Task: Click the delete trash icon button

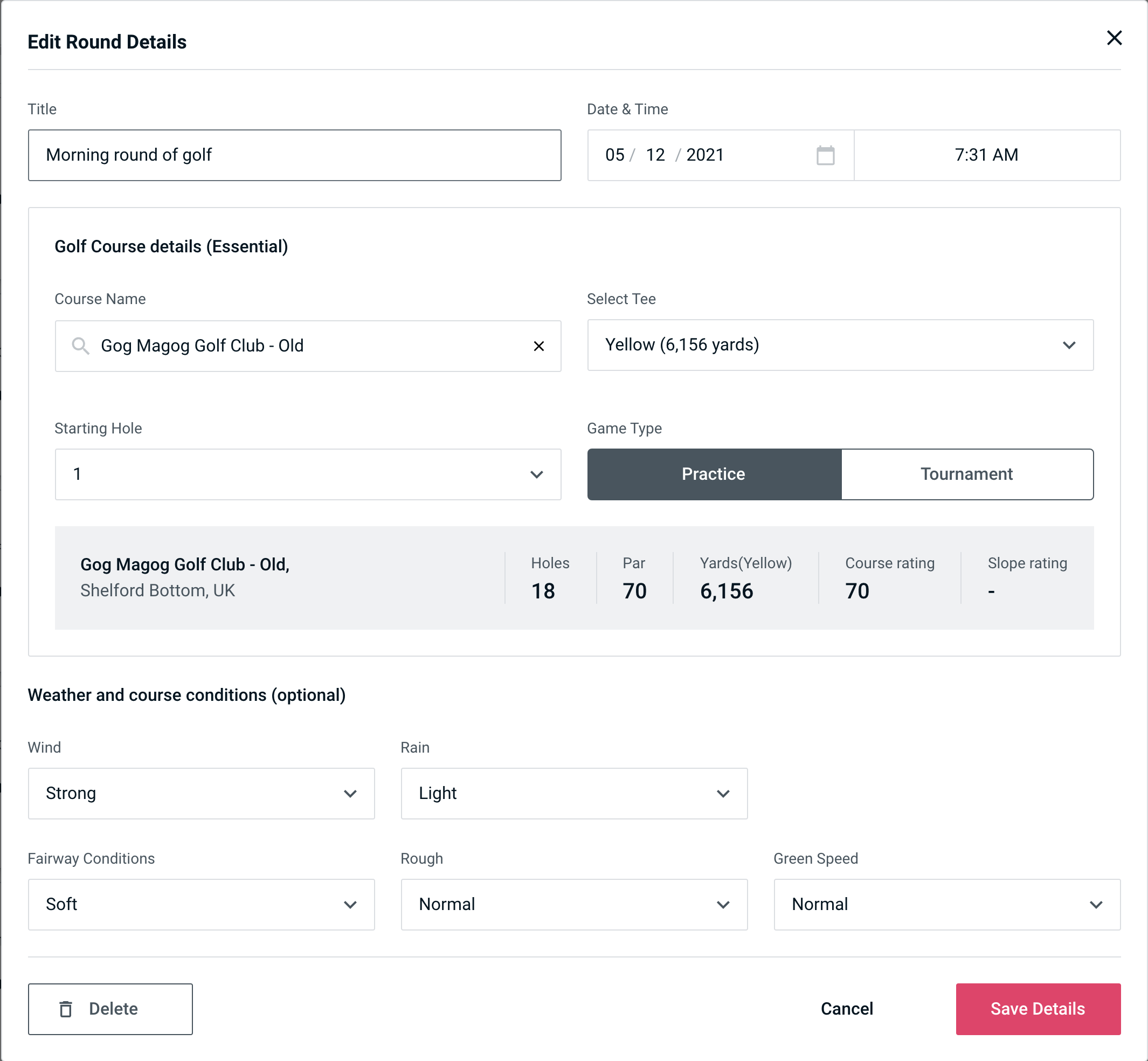Action: 68,1008
